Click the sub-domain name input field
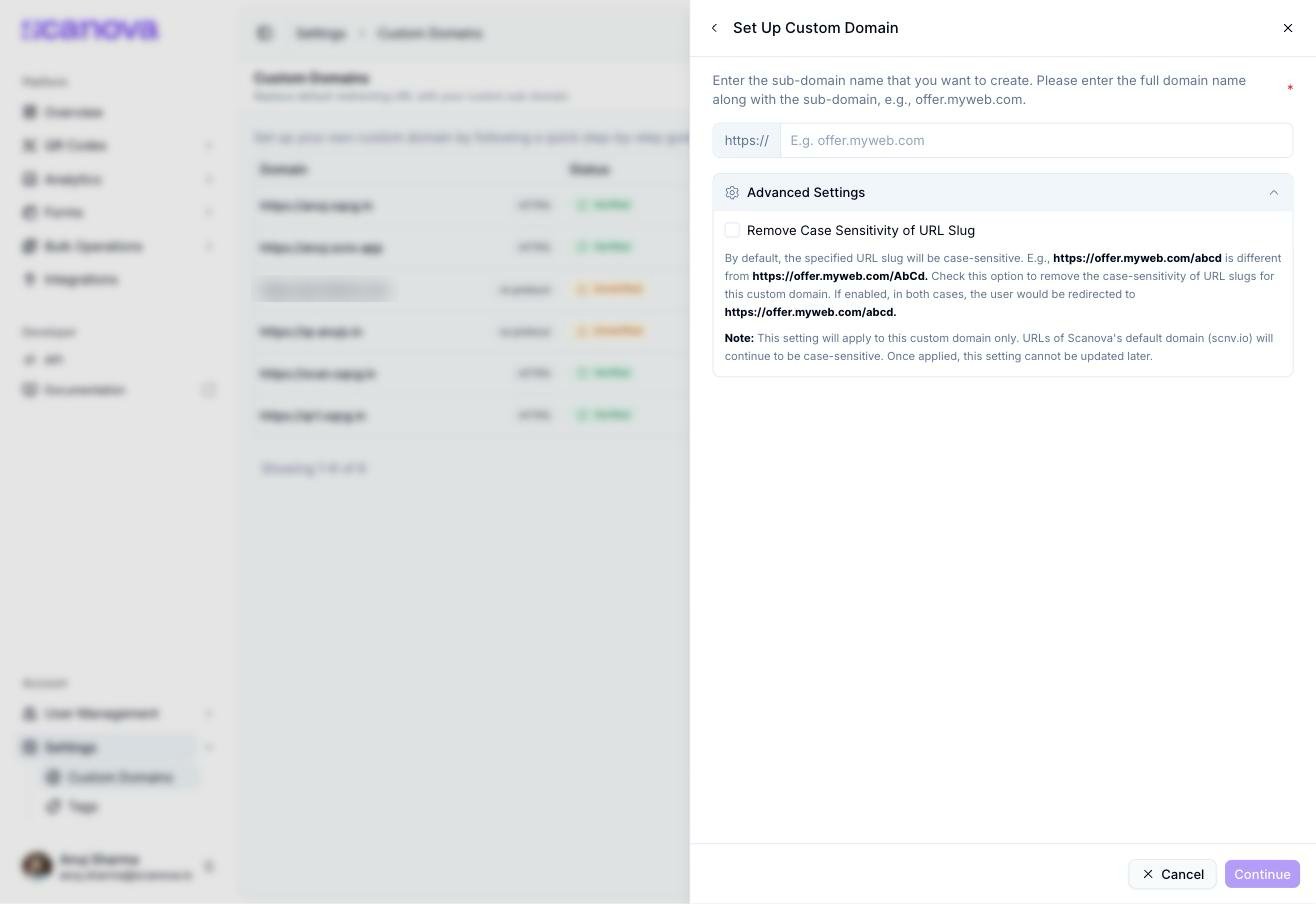Image resolution: width=1316 pixels, height=904 pixels. click(1036, 140)
